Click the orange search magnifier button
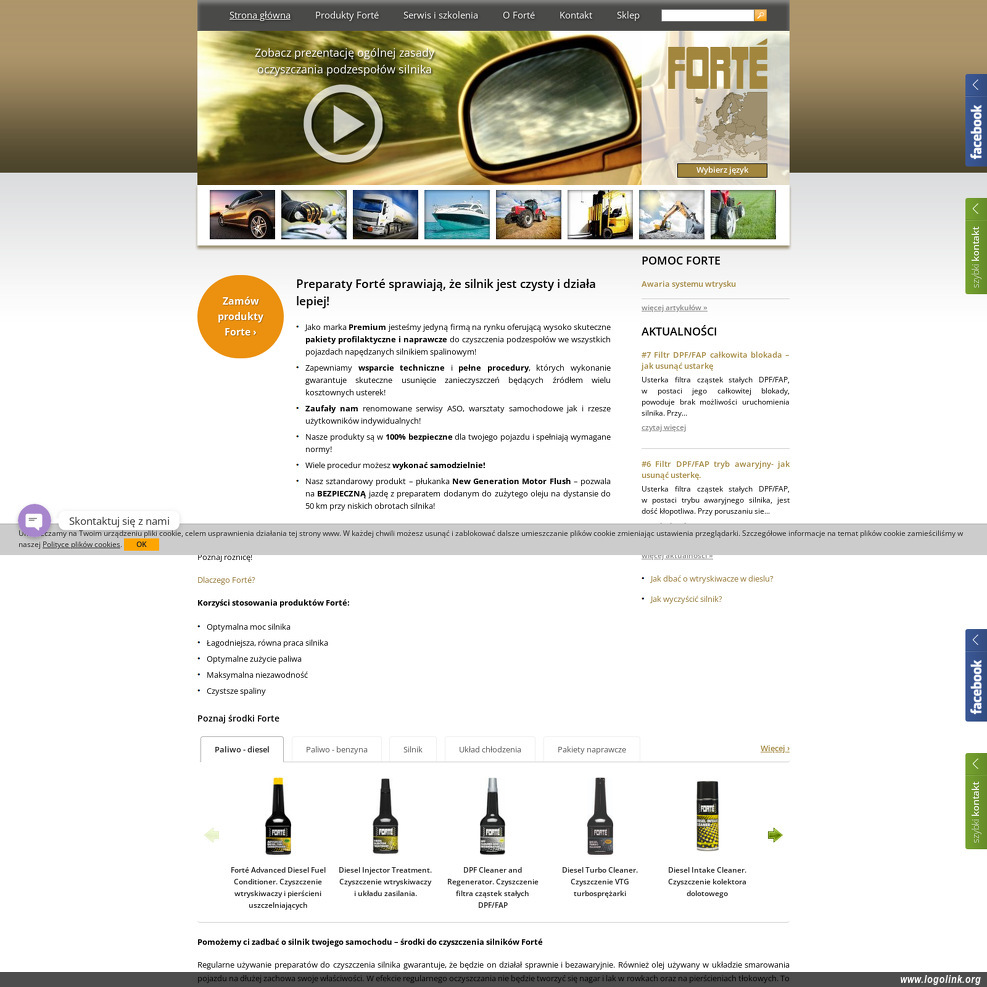 (x=760, y=15)
